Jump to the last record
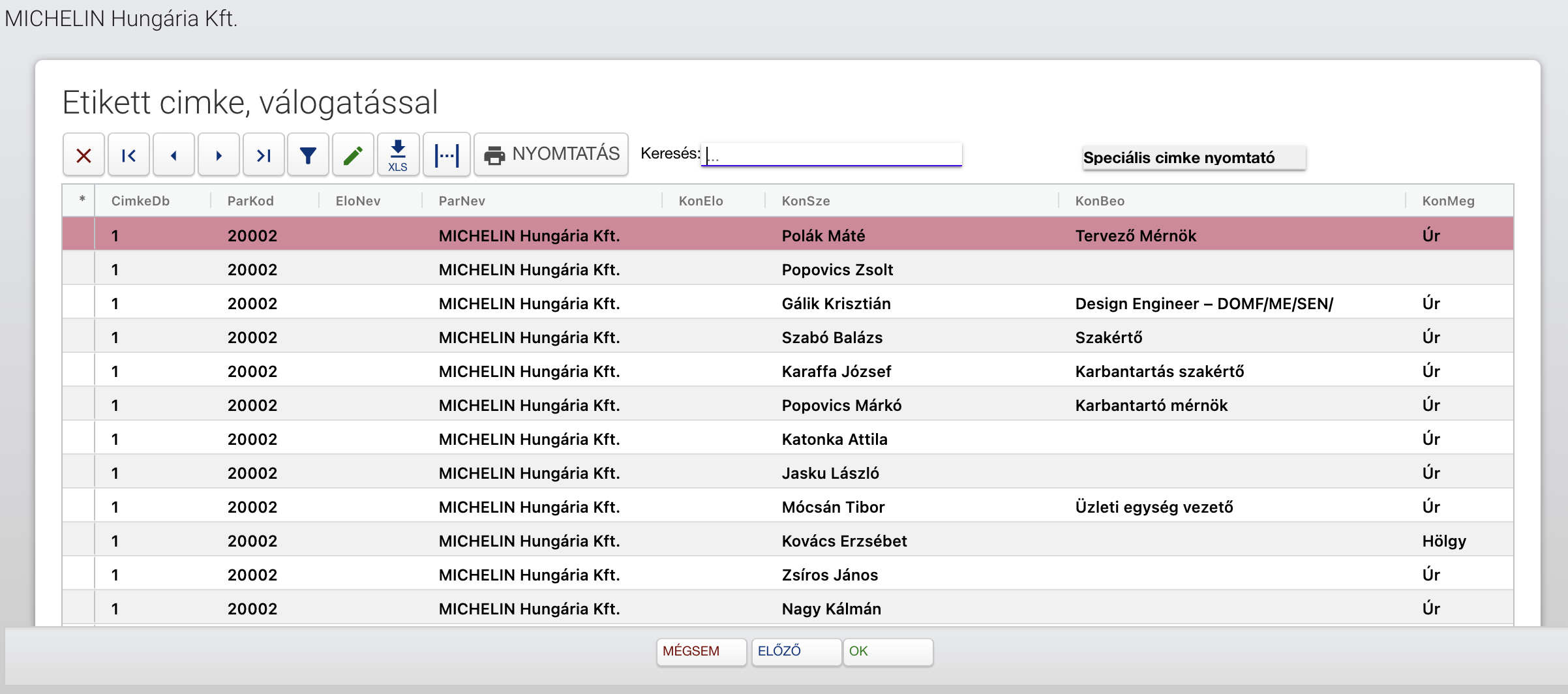This screenshot has height=694, width=1568. (264, 155)
